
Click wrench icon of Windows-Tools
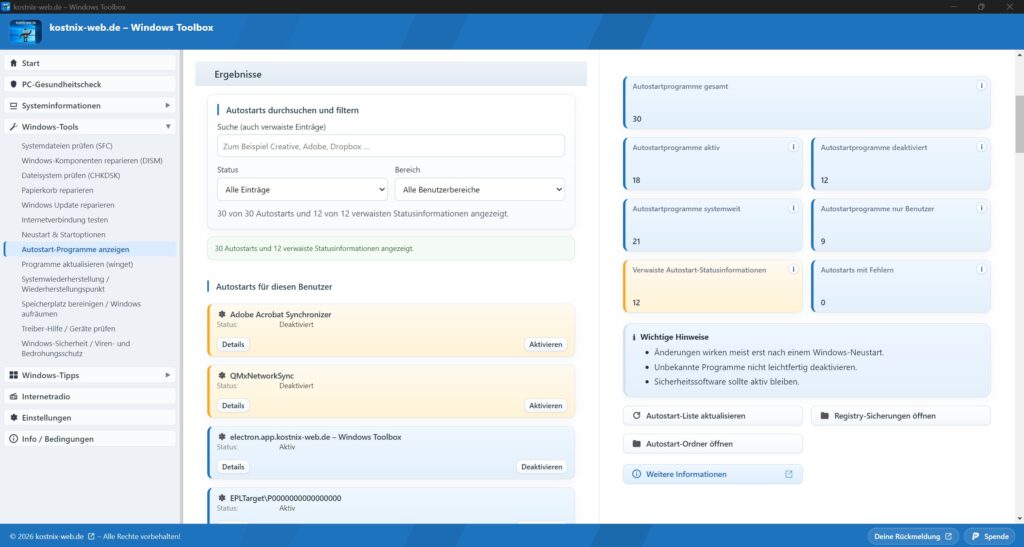tap(14, 127)
